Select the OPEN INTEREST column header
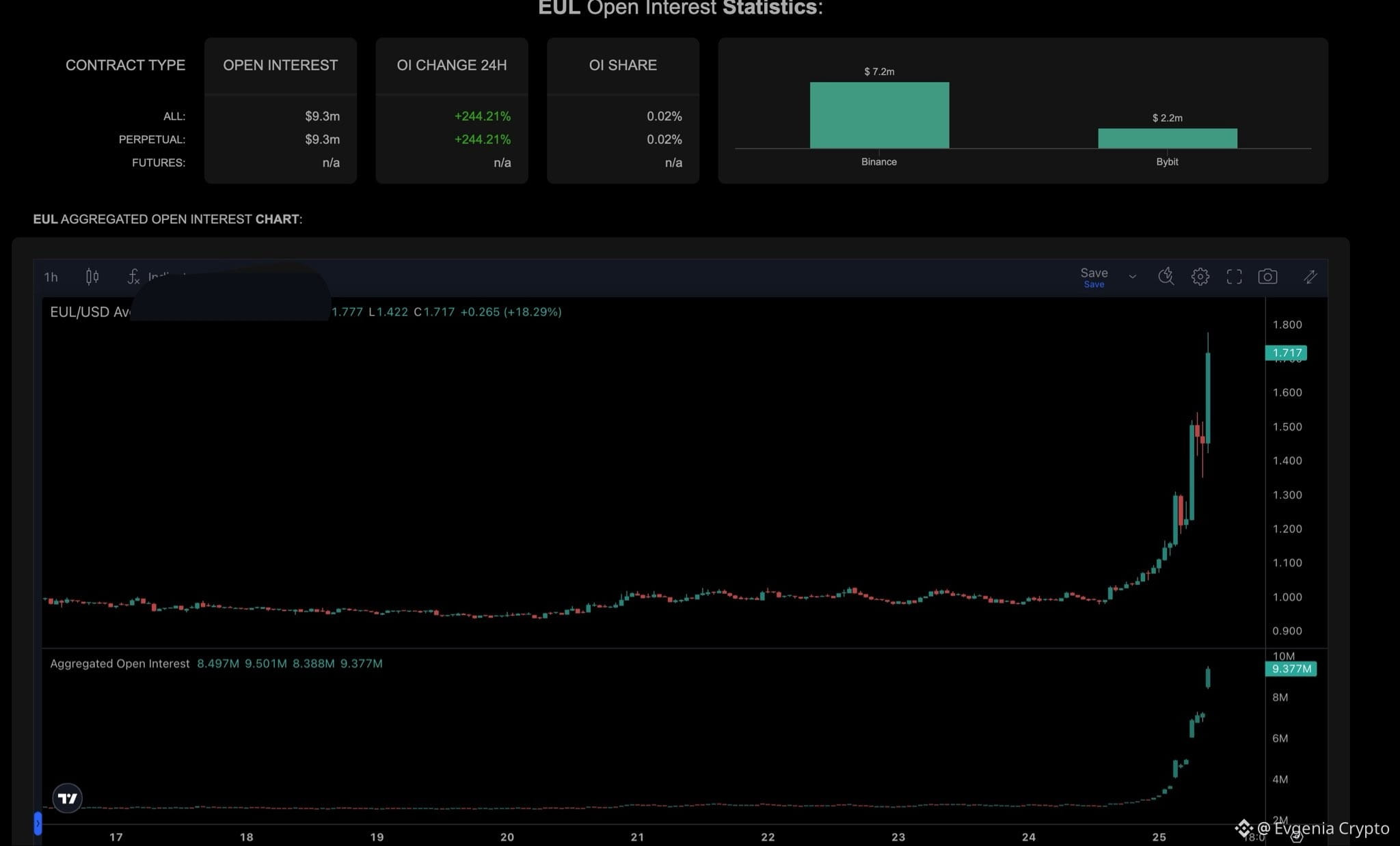The image size is (1400, 846). (x=280, y=65)
